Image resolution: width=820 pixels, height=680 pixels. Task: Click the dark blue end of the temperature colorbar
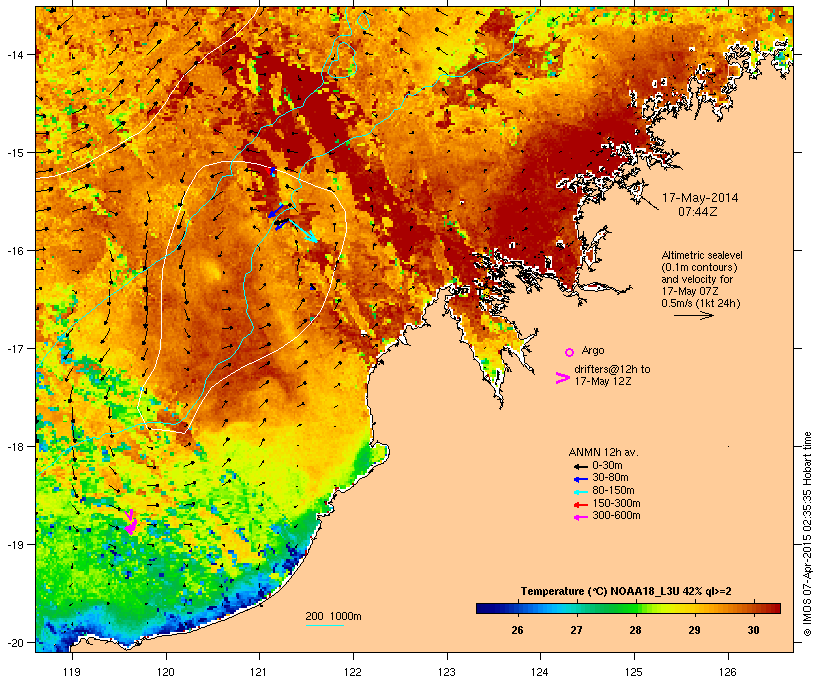coord(484,608)
